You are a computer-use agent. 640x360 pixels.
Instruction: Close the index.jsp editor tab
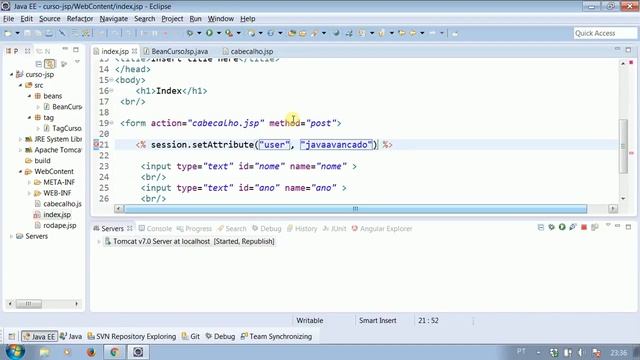(x=134, y=51)
